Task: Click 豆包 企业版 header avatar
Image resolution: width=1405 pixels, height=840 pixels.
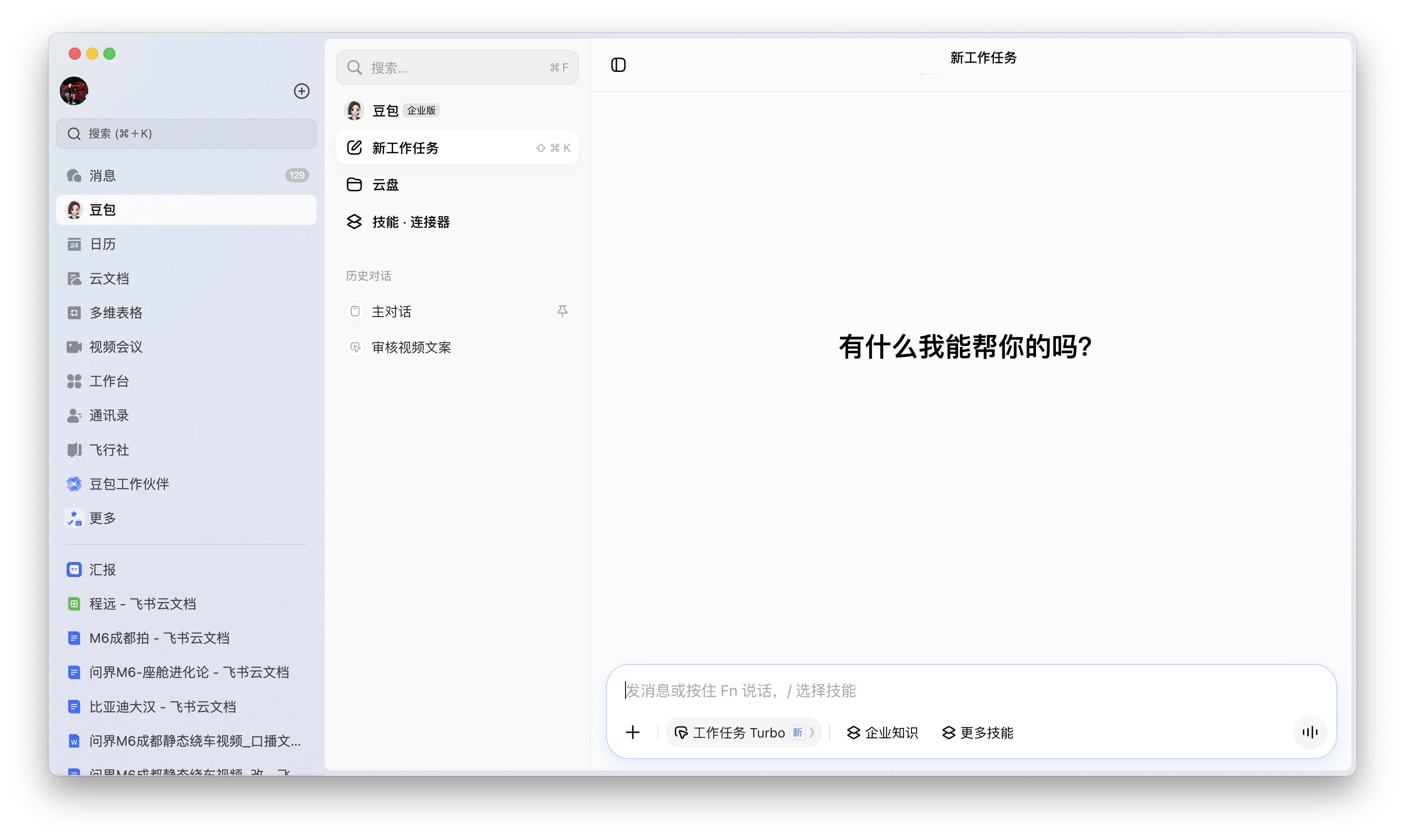Action: [x=354, y=110]
